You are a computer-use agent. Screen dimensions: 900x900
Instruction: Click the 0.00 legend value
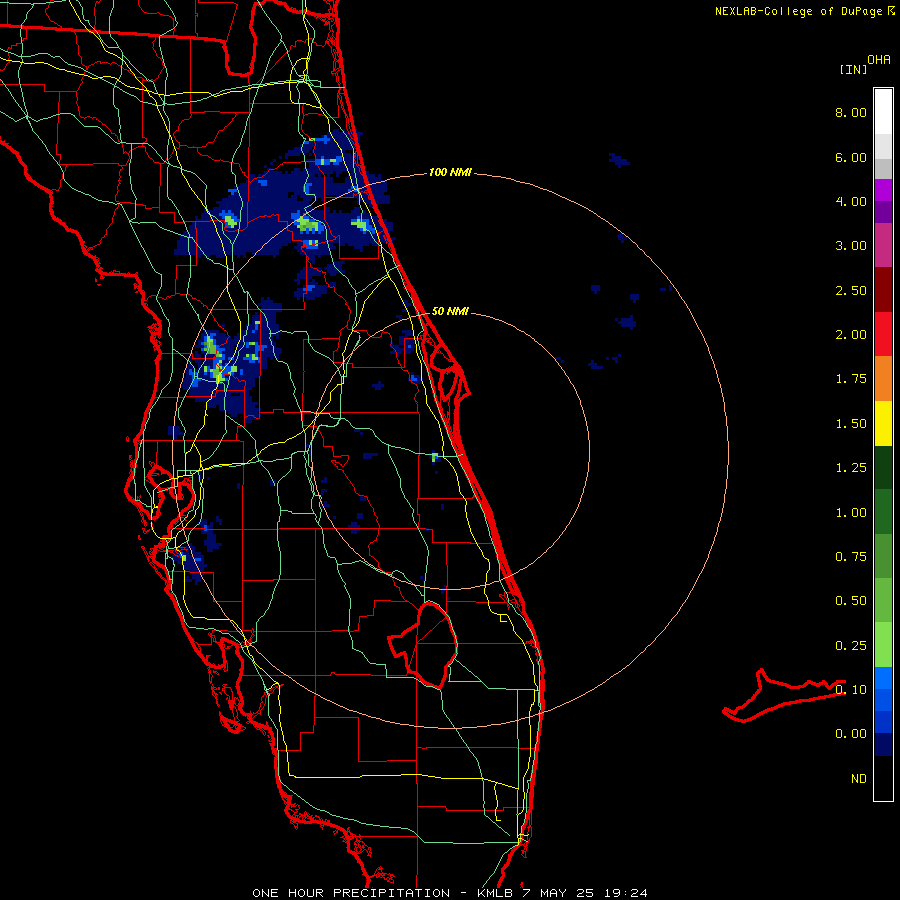pyautogui.click(x=851, y=734)
